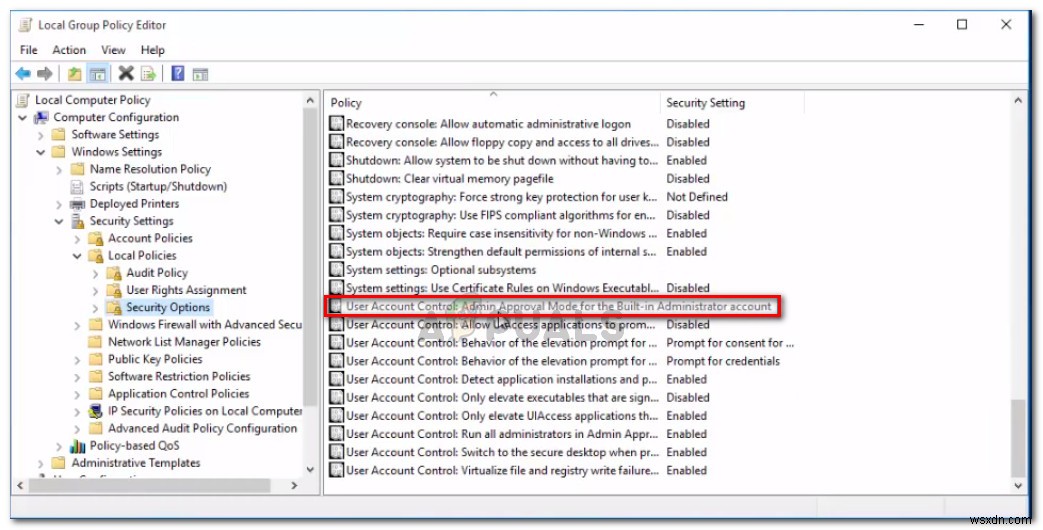This screenshot has width=1043, height=530.
Task: Click the Local Computer Policy icon
Action: (x=23, y=100)
